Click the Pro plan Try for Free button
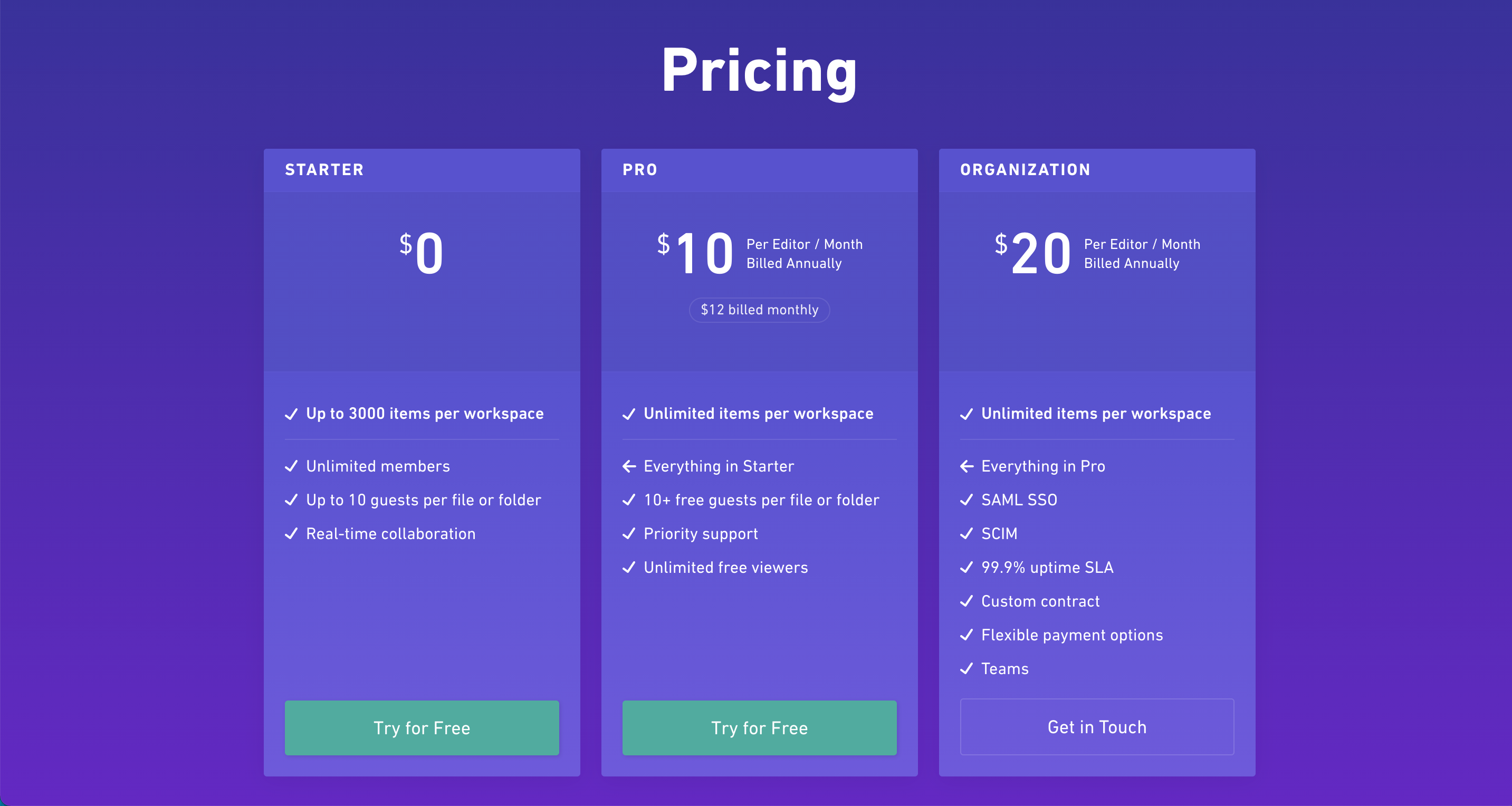The image size is (1512, 806). 759,727
